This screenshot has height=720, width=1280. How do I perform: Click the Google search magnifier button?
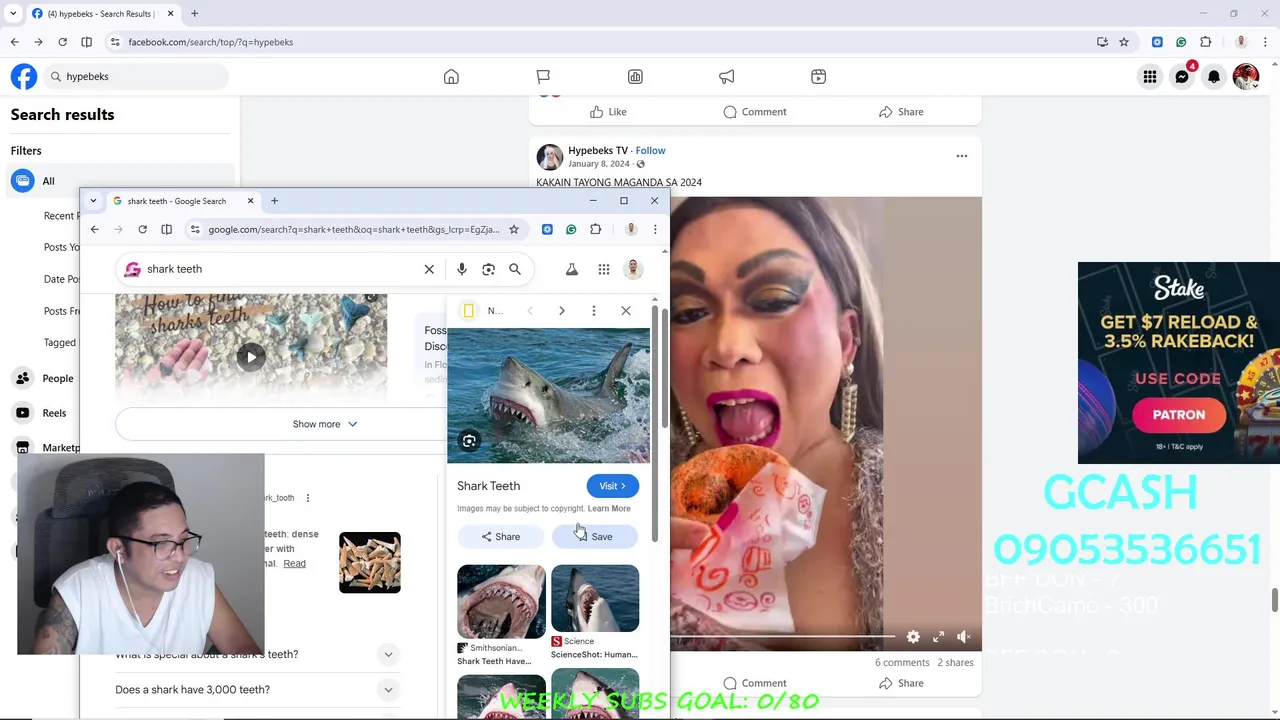click(515, 269)
